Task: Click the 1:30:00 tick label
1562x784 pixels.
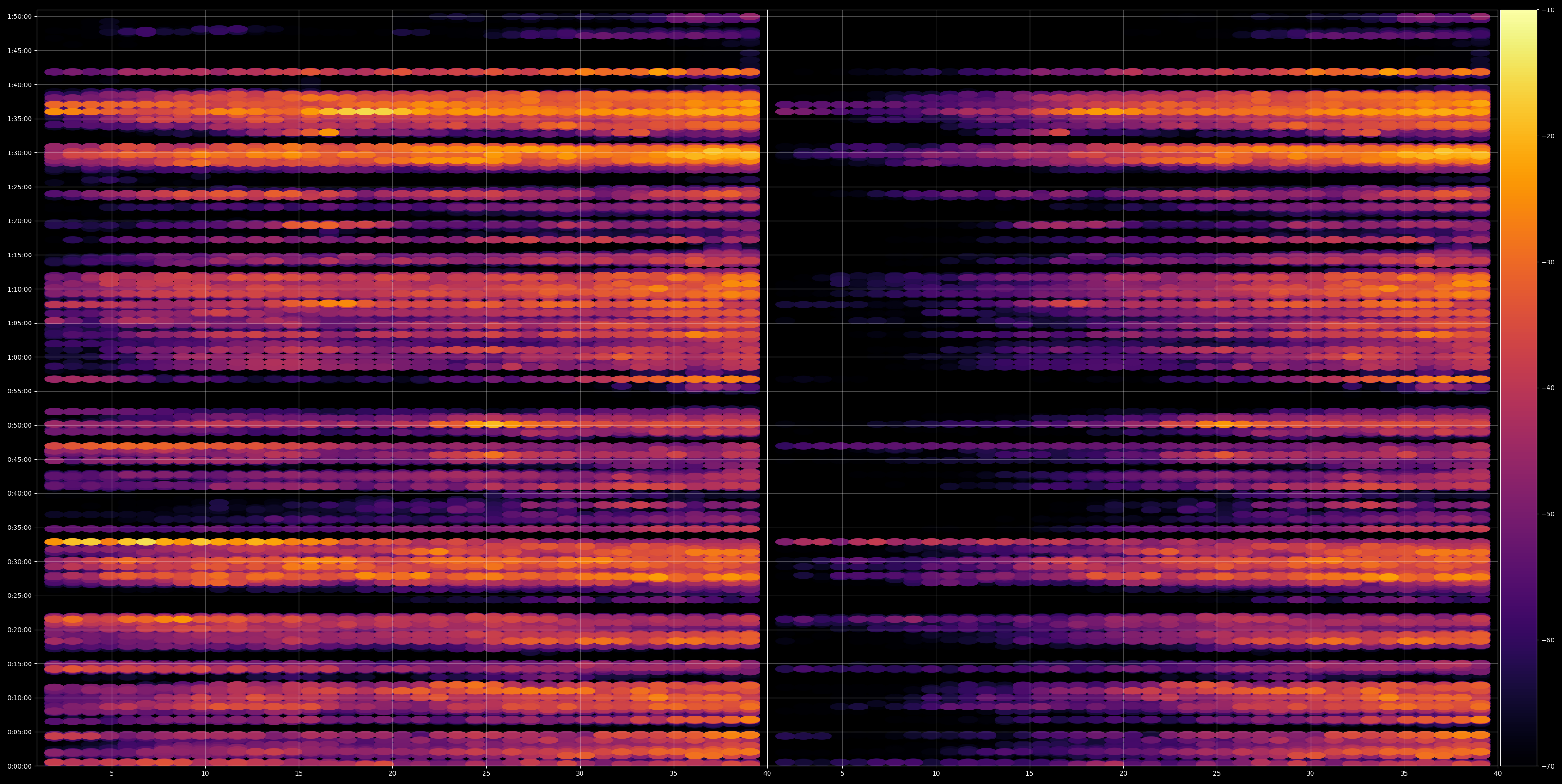Action: 19,153
